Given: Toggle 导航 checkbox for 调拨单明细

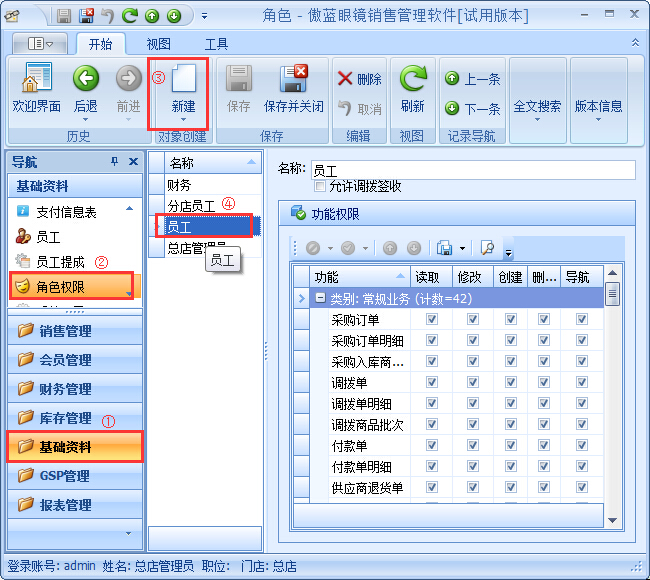Looking at the screenshot, I should (582, 403).
